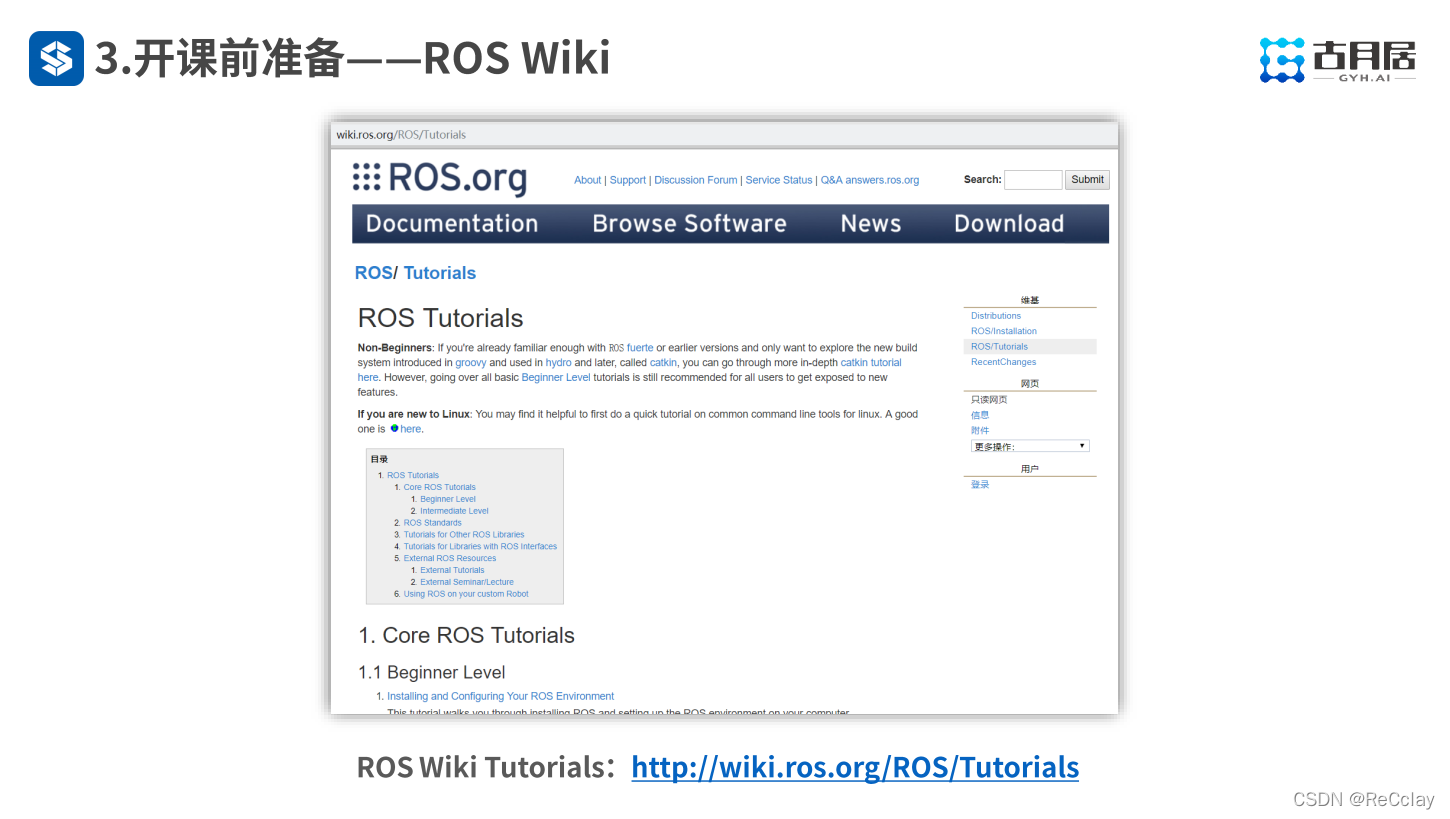Viewport: 1450px width, 819px height.
Task: Open the Discussion Forum link
Action: point(696,180)
